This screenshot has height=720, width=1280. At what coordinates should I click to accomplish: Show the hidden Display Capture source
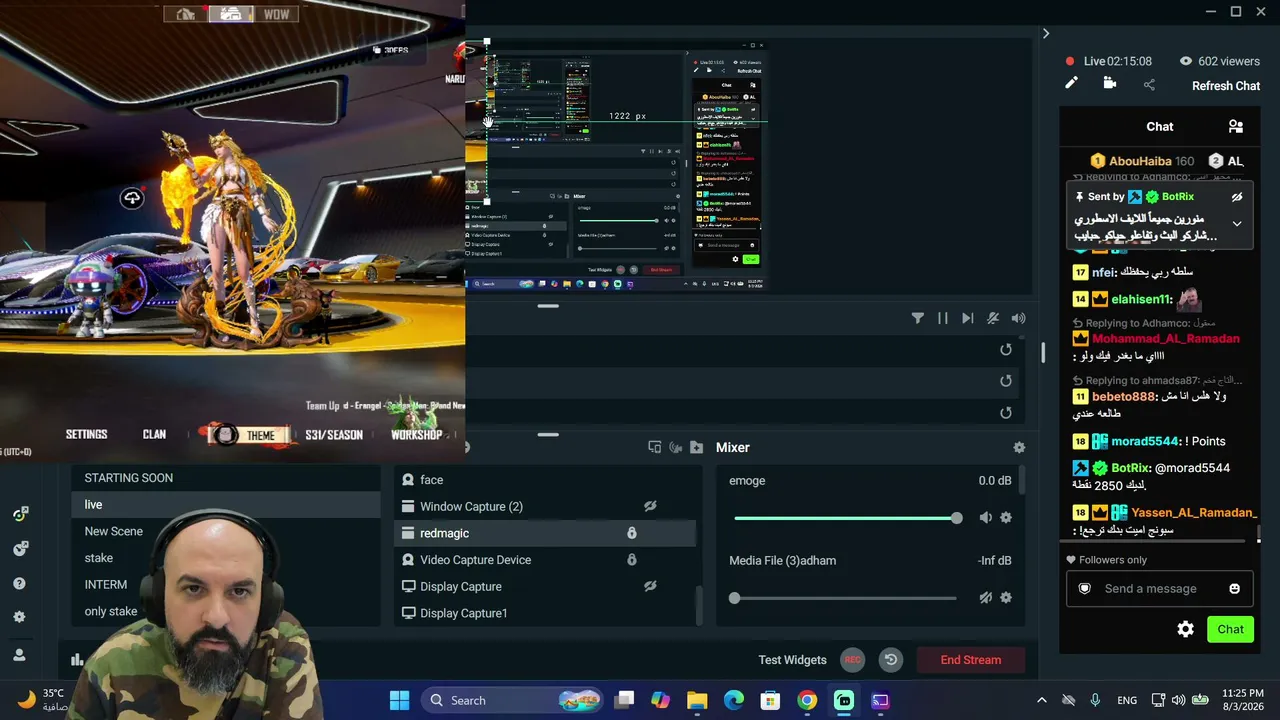[650, 586]
